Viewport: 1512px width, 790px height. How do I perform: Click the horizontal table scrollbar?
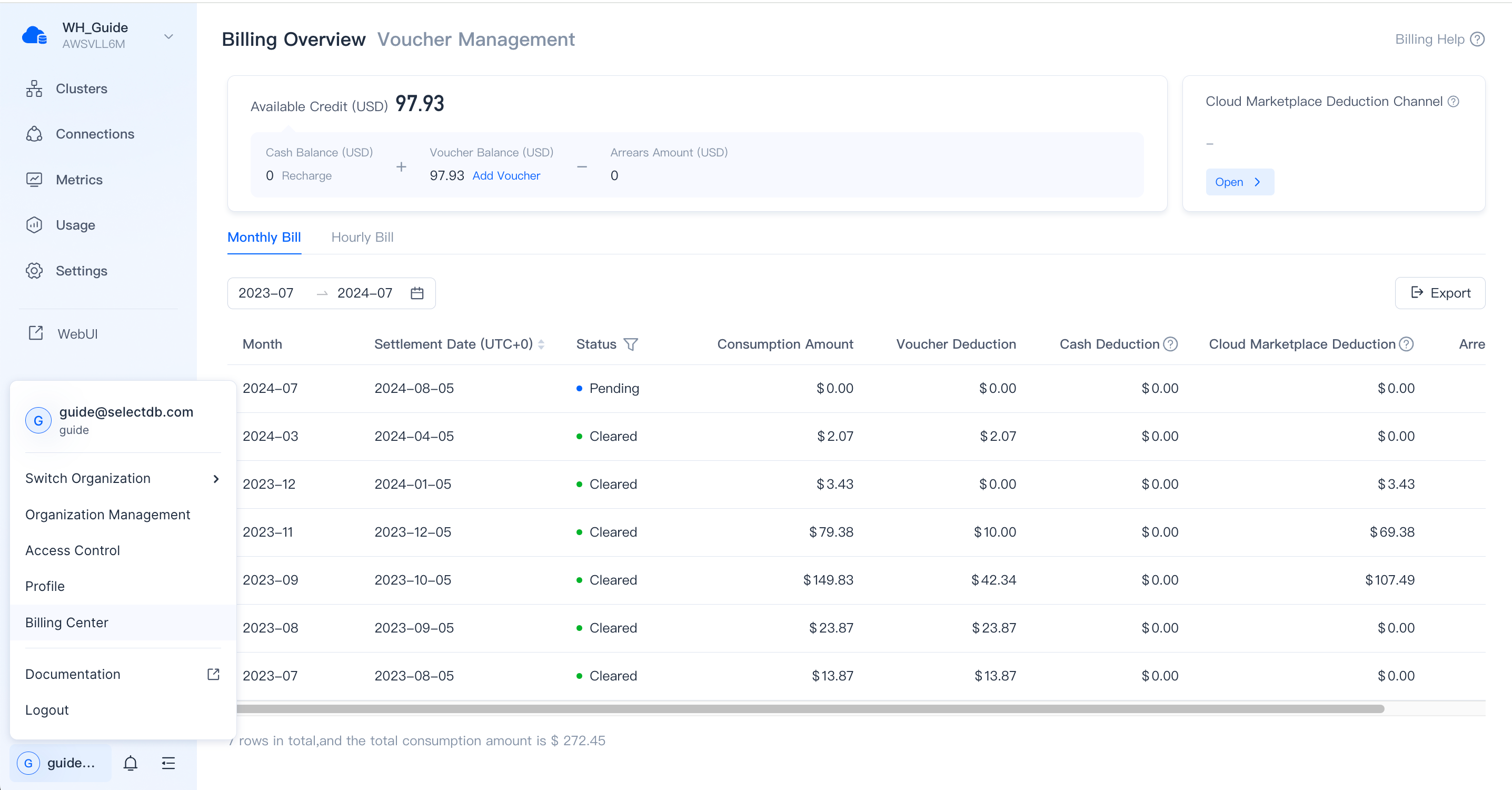click(810, 709)
